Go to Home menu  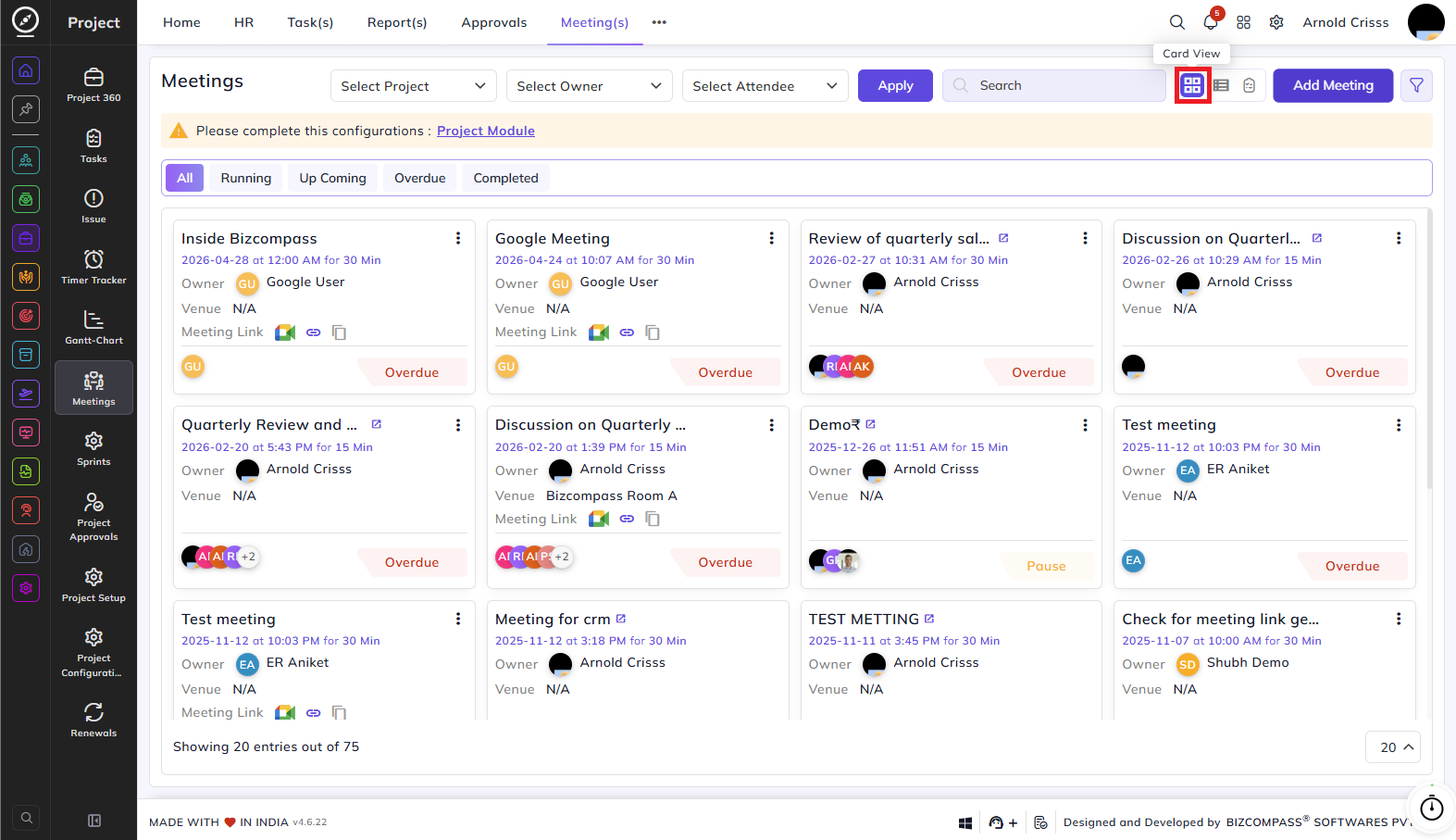click(x=181, y=22)
